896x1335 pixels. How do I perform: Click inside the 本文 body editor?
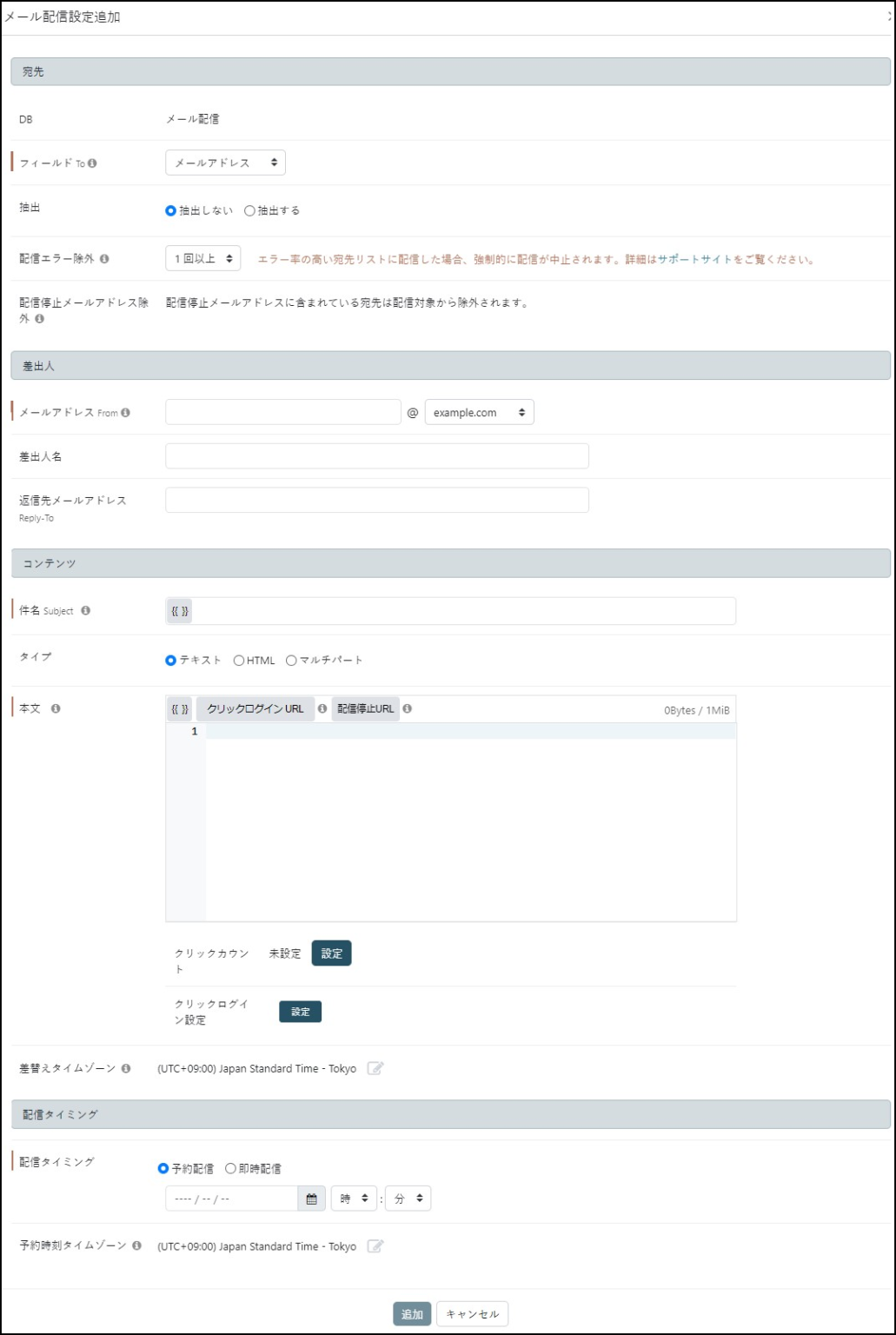click(x=471, y=821)
